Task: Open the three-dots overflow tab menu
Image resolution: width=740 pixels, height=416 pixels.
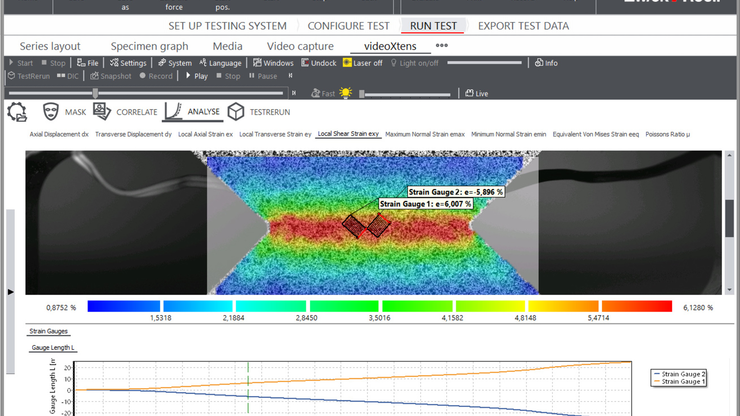Action: pyautogui.click(x=441, y=45)
